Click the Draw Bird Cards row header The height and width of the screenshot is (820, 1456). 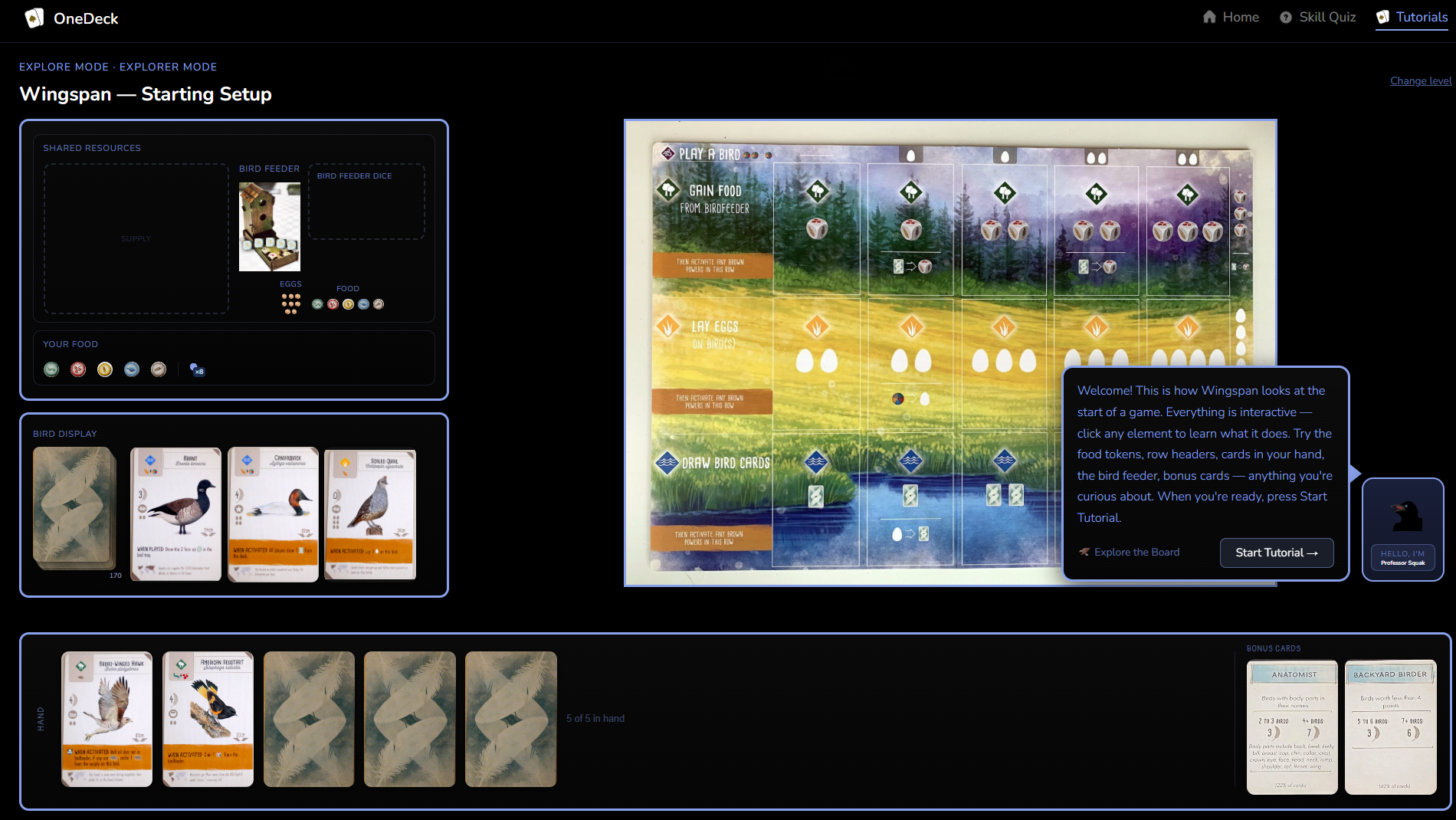(x=726, y=463)
